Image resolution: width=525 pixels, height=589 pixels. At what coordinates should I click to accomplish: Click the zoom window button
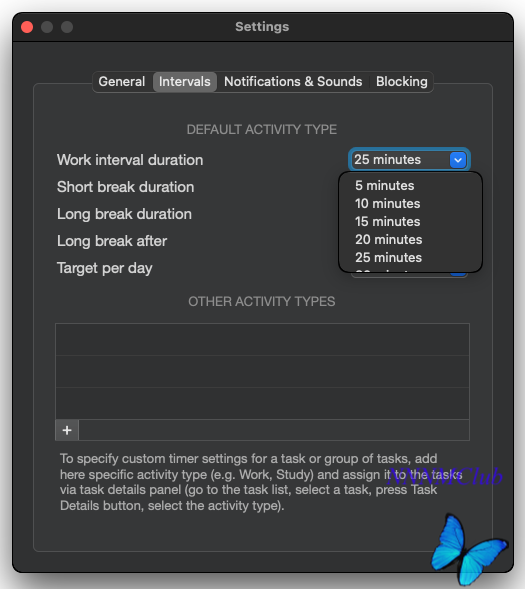pyautogui.click(x=67, y=27)
